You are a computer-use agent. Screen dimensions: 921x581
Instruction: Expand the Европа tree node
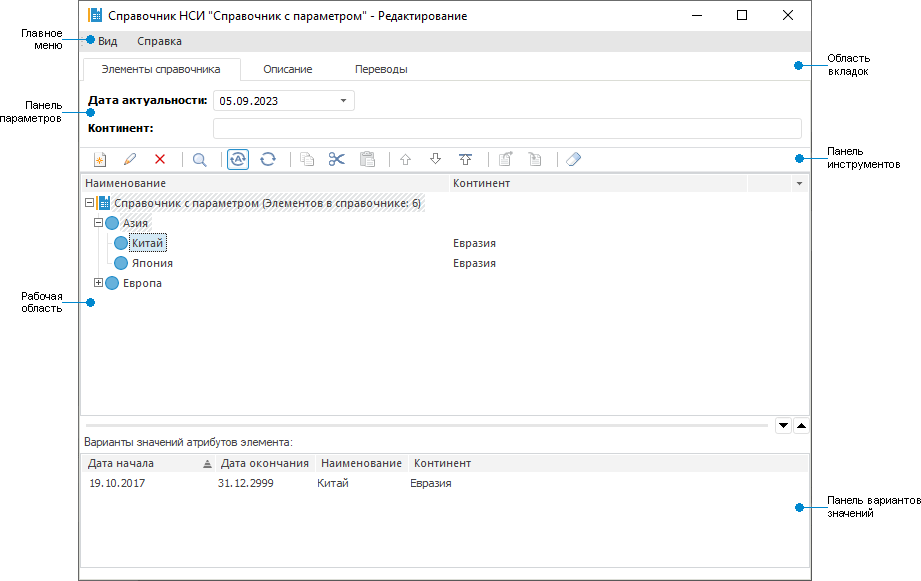pos(98,283)
